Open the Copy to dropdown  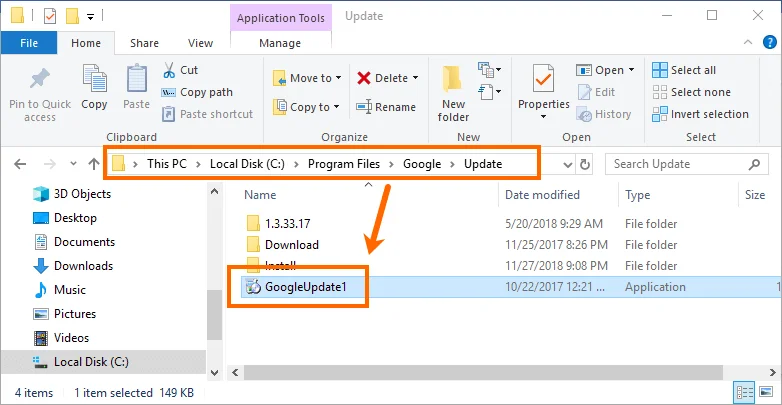pyautogui.click(x=307, y=107)
